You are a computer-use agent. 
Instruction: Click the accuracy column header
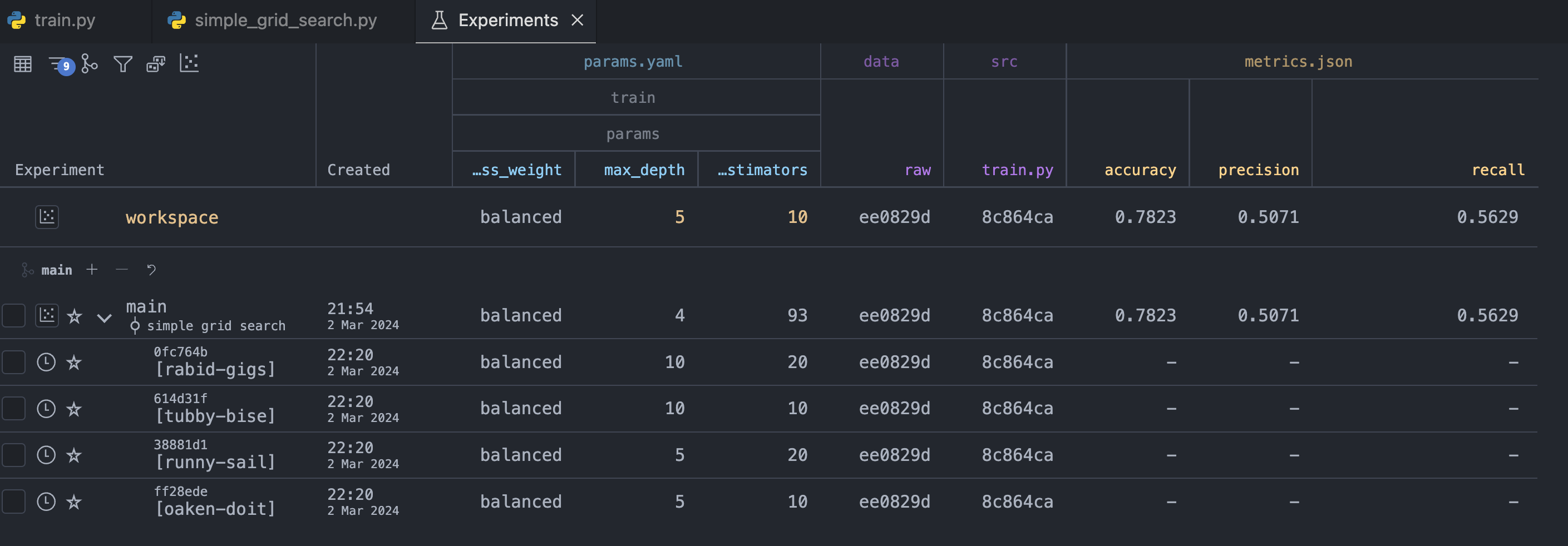click(x=1140, y=170)
